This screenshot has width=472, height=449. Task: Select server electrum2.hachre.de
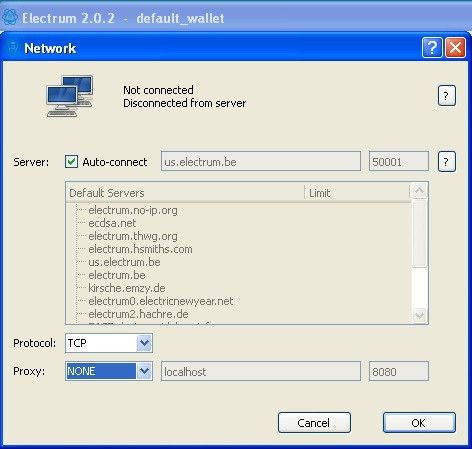(x=138, y=314)
